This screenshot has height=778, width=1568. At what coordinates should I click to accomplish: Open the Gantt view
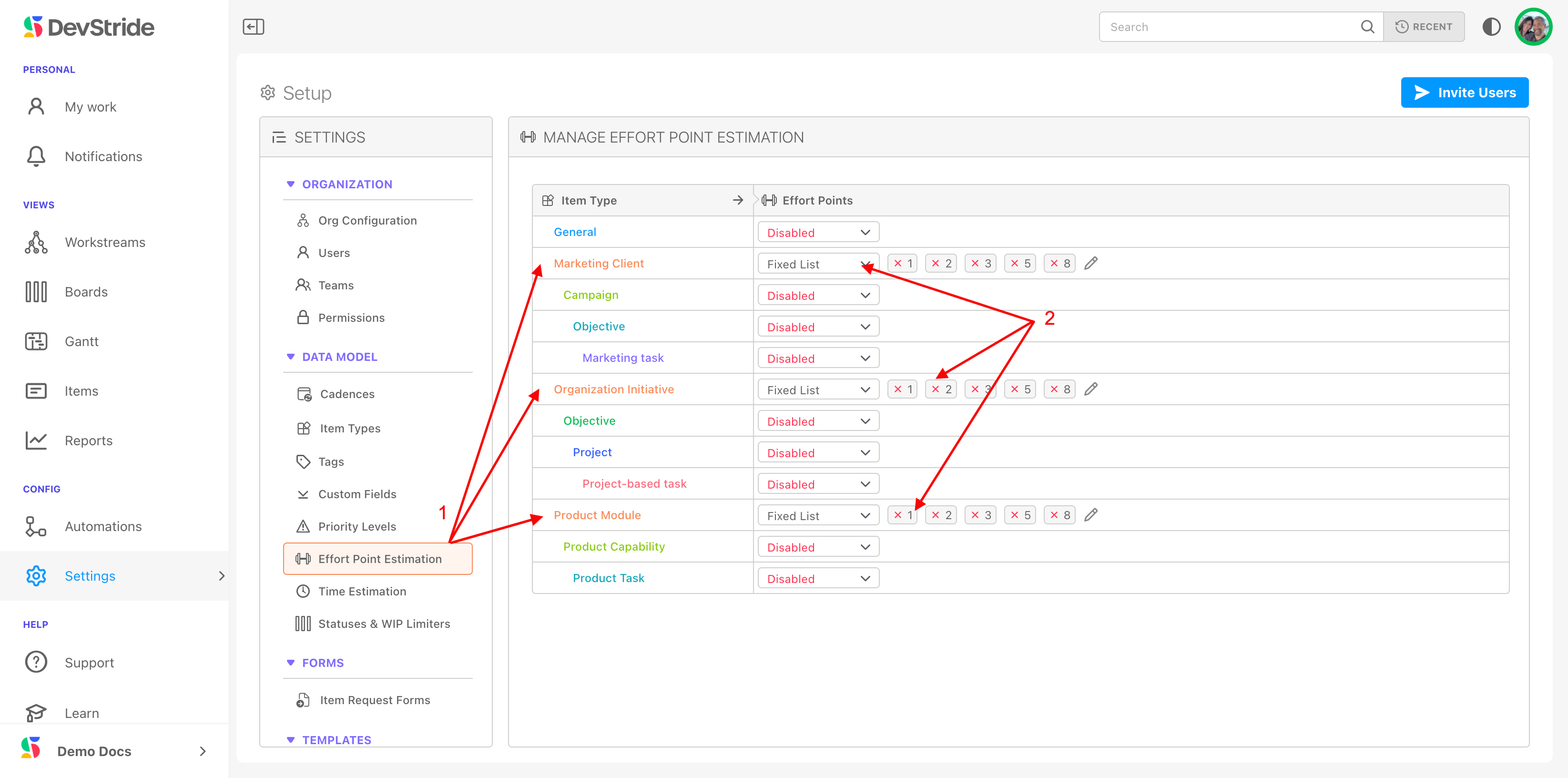(x=81, y=341)
